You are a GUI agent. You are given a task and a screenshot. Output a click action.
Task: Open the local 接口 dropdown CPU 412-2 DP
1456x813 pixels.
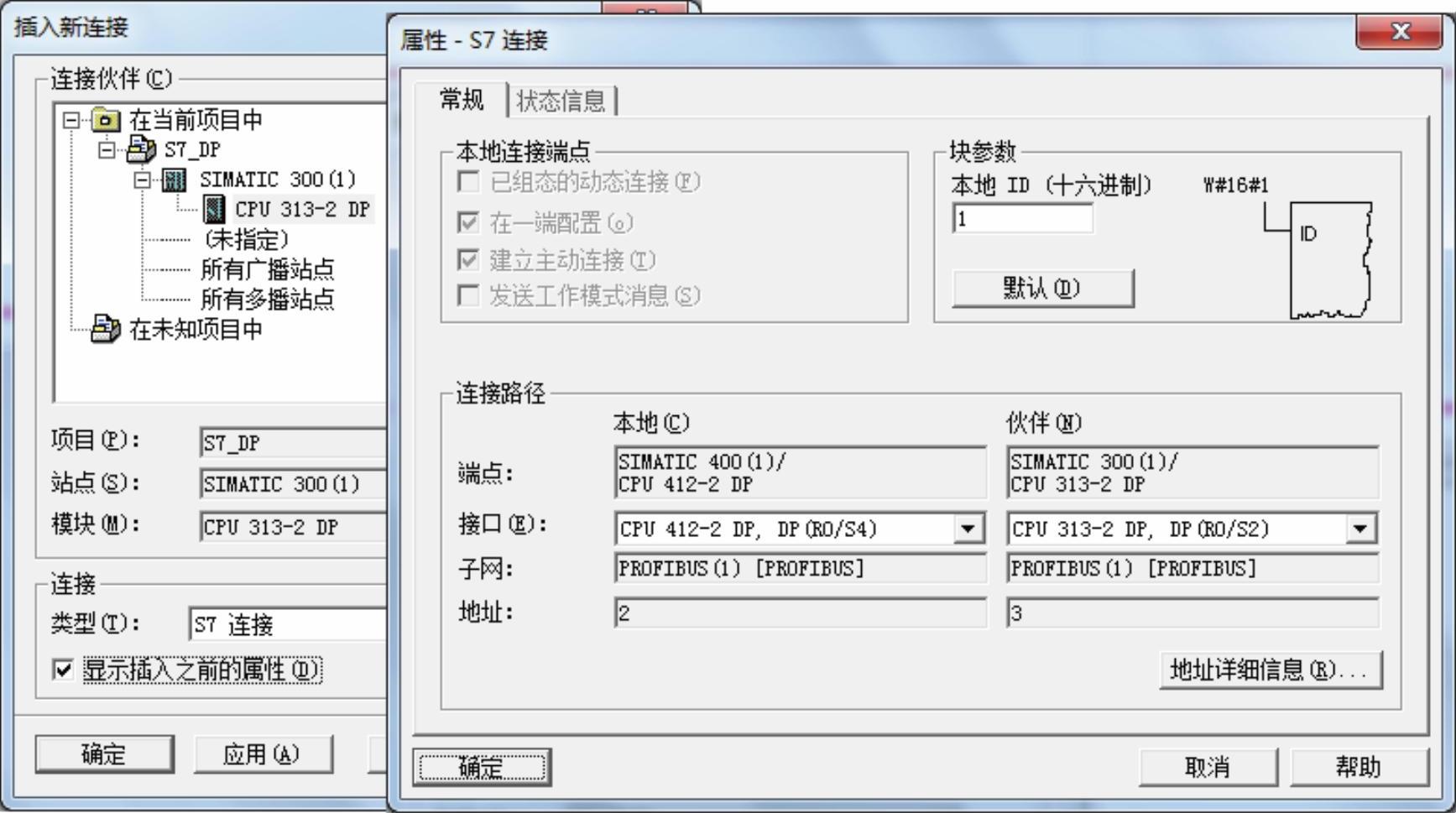click(968, 529)
